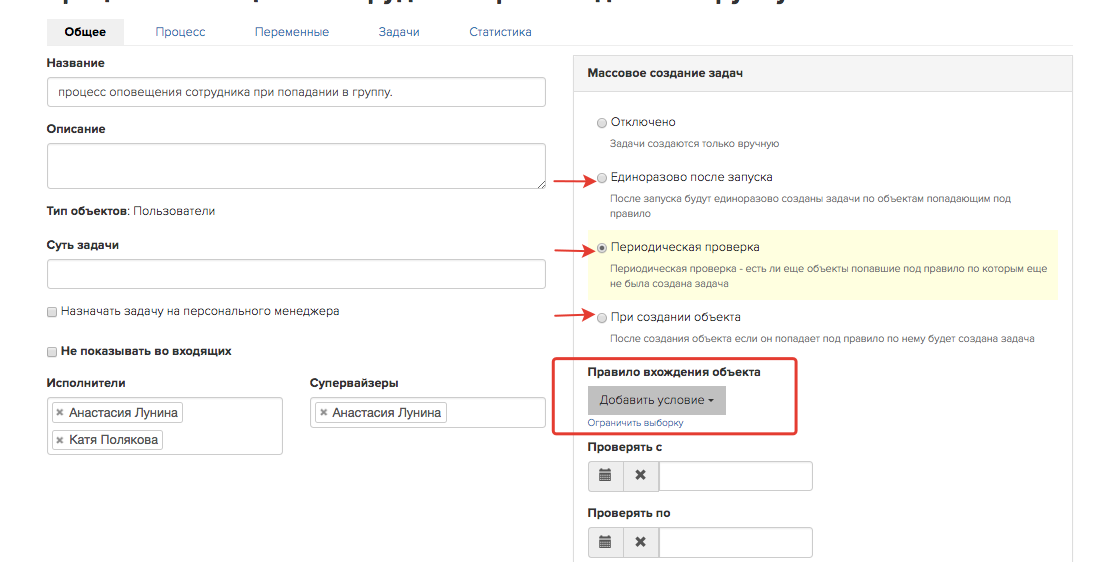Enable Назначать задачу на персонального менеджера
This screenshot has width=1111, height=562.
(52, 312)
